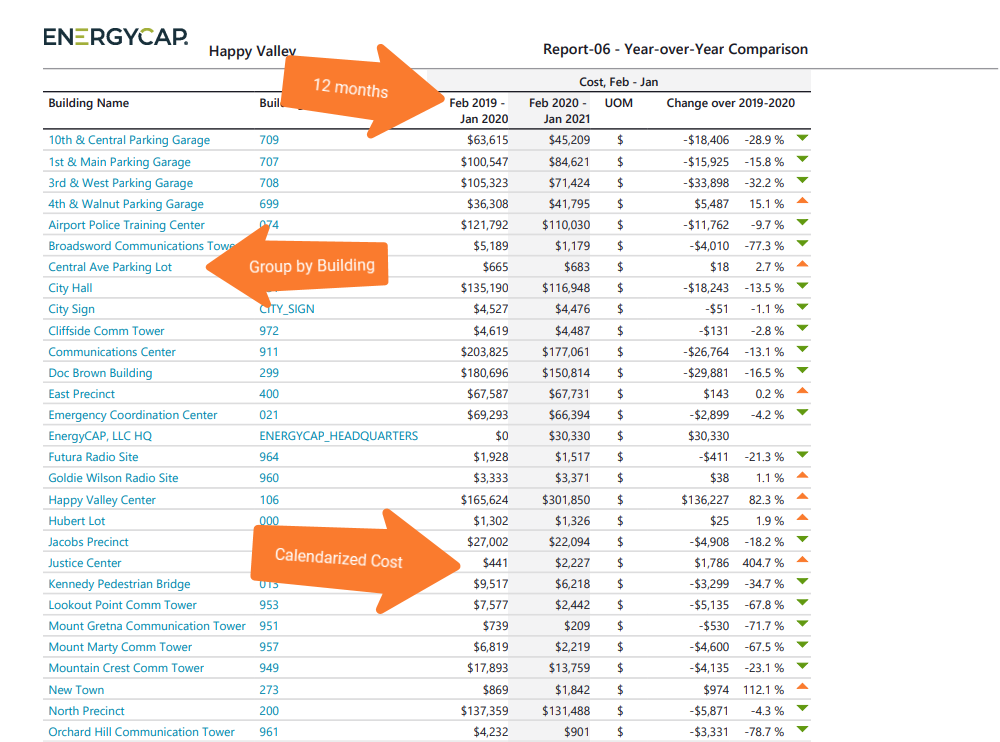Click the 'Feb 2019 - Jan 2020' column header
The image size is (1000, 742).
click(478, 110)
